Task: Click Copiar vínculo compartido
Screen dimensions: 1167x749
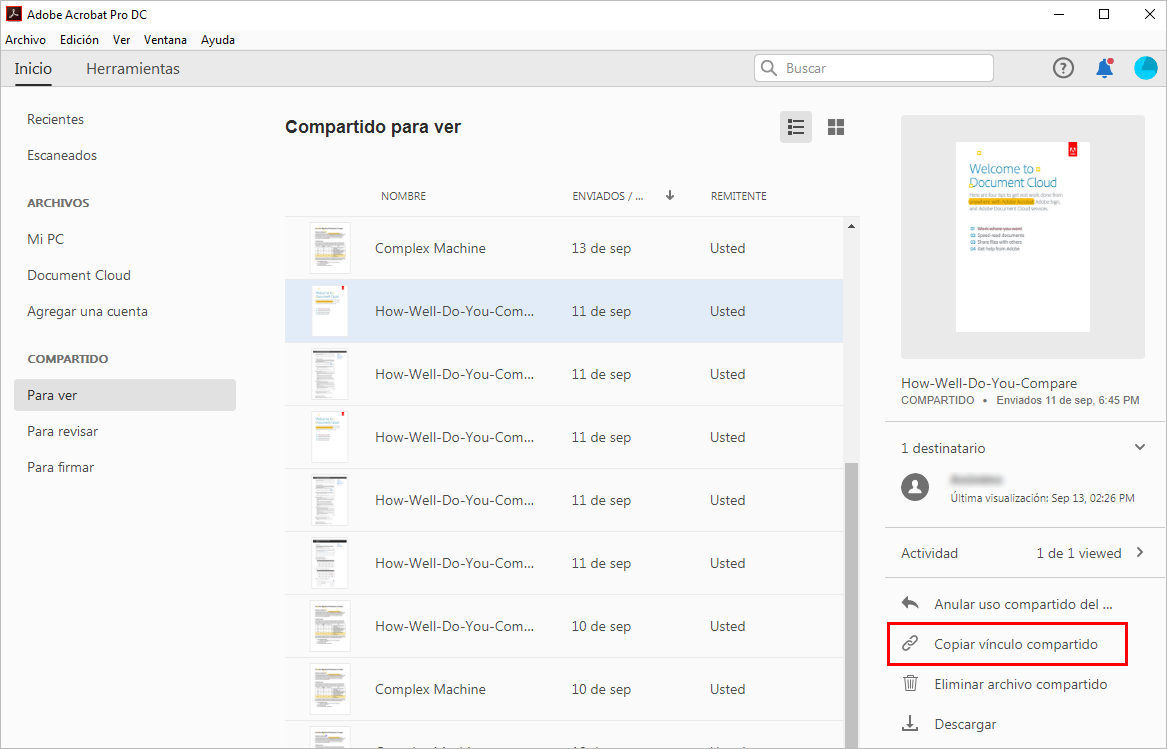Action: pos(1015,644)
